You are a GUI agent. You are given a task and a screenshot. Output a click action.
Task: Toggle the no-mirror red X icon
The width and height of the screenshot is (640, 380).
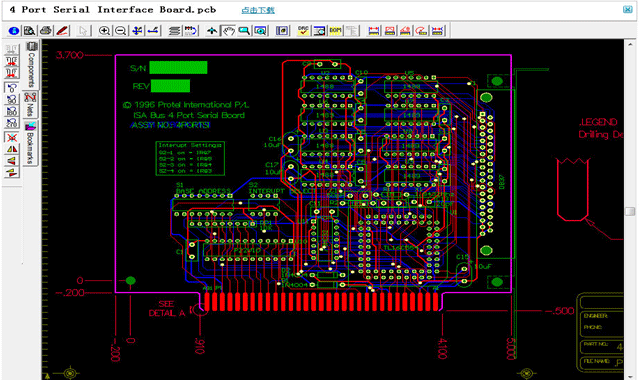11,137
